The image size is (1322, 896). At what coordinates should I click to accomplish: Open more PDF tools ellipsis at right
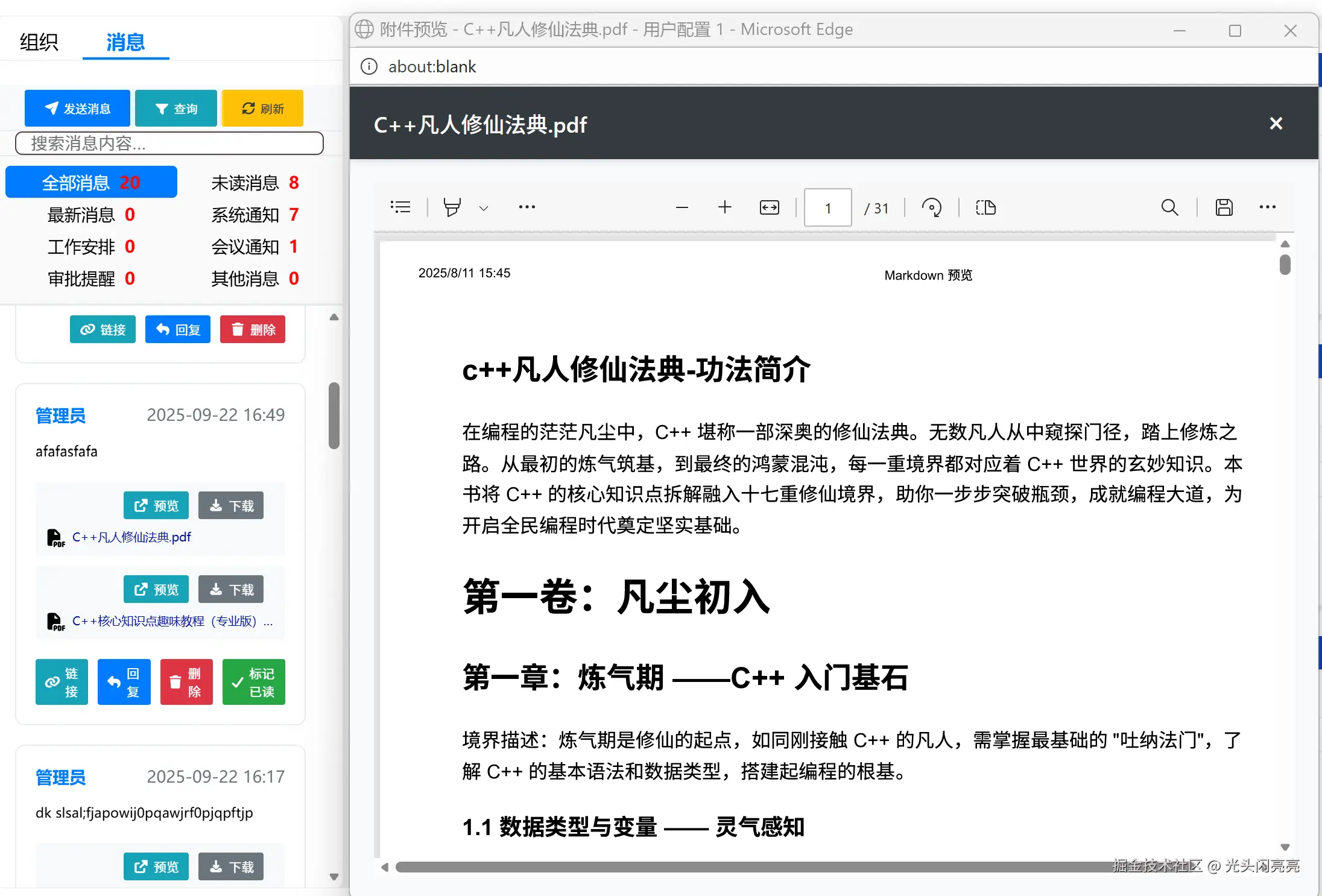1267,207
